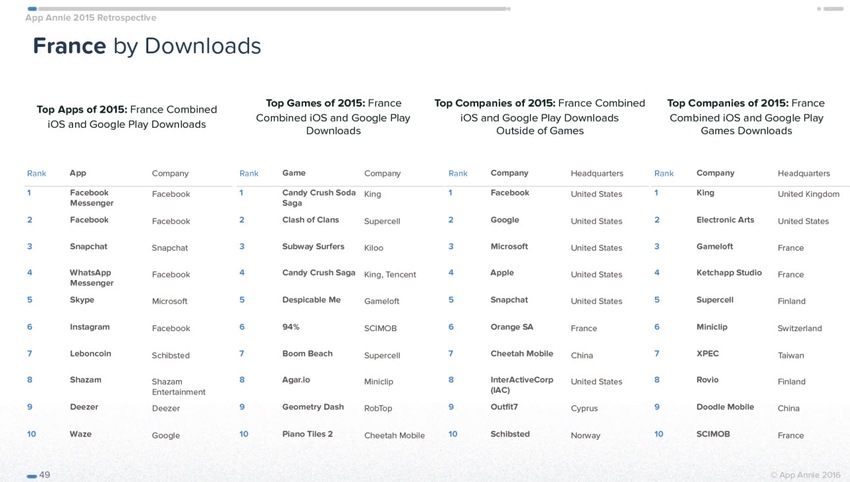Click 'Switzerland' headquarters cell
This screenshot has height=482, width=850.
point(800,328)
